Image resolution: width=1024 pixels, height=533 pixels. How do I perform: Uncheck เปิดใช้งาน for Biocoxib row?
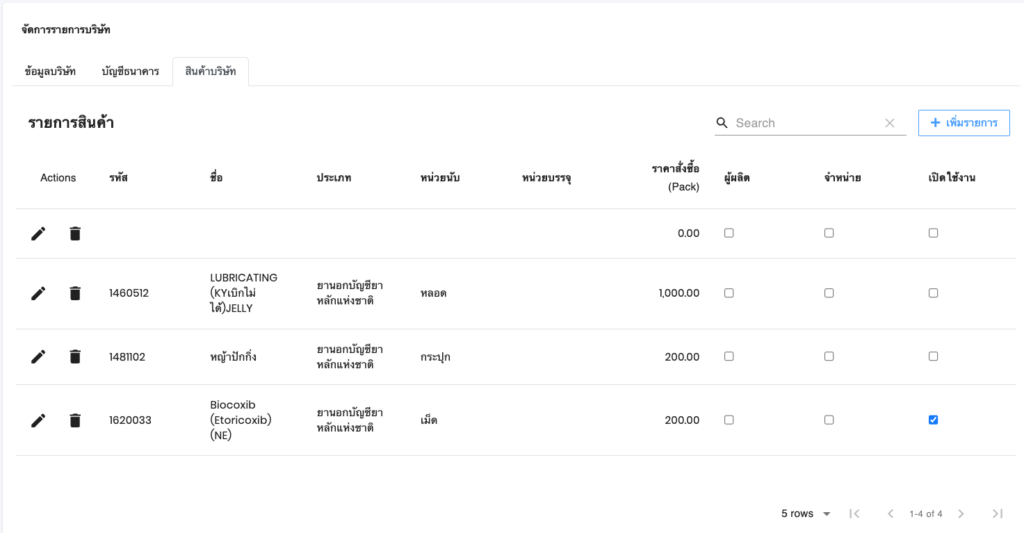click(x=933, y=420)
